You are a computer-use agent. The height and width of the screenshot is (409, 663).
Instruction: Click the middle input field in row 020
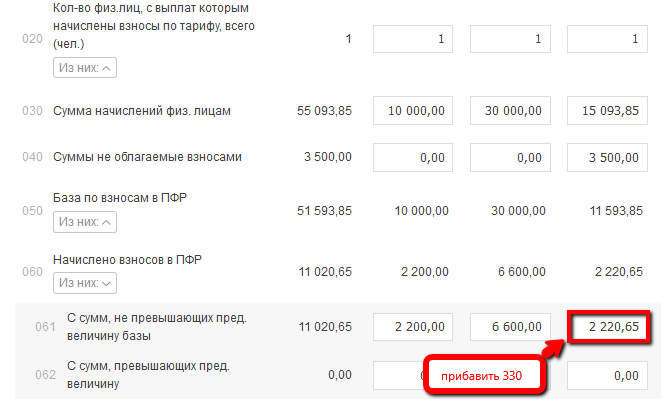click(510, 39)
